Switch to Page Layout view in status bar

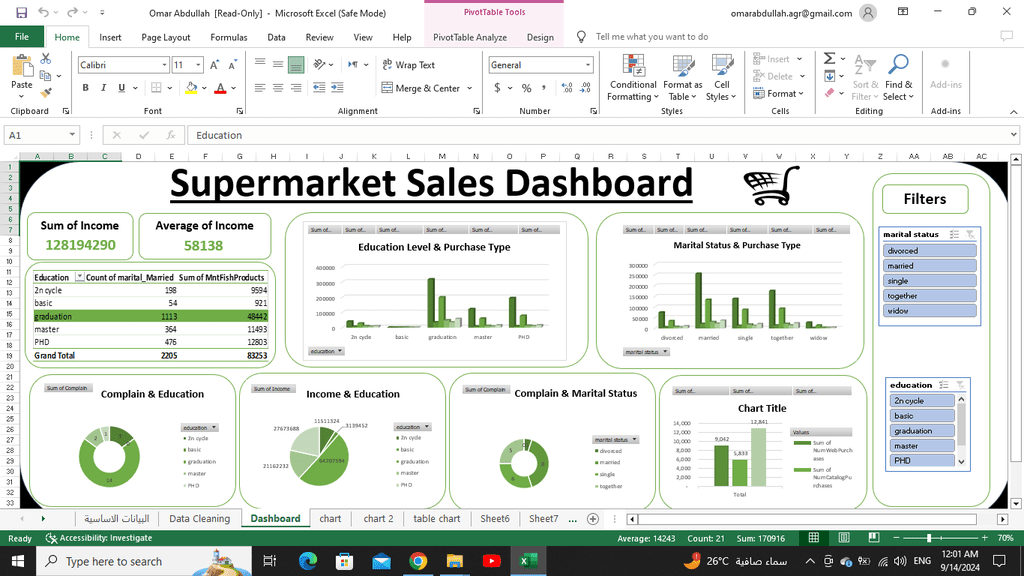[844, 537]
